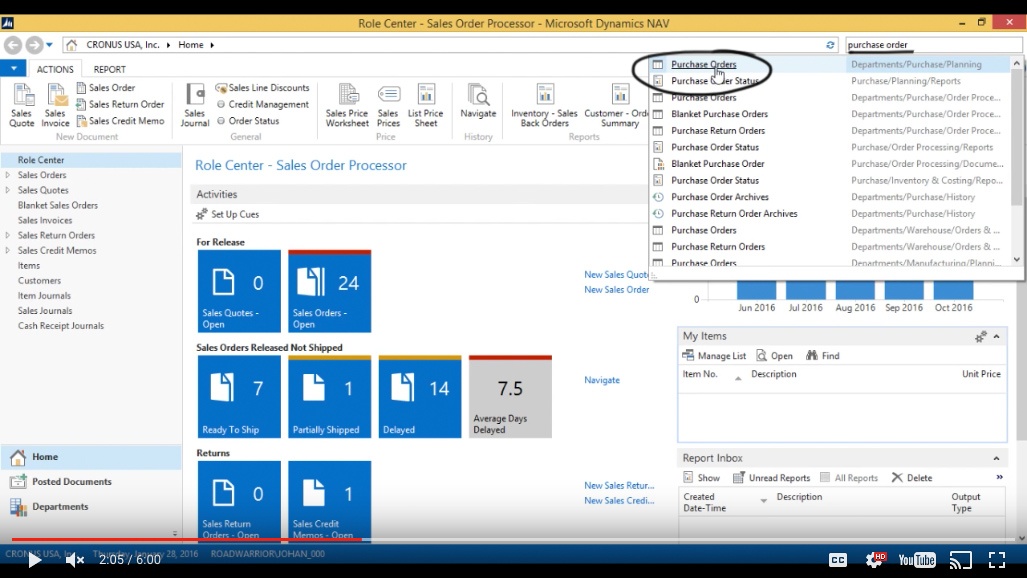1027x578 pixels.
Task: Refresh the page with the address bar icon
Action: tap(830, 45)
